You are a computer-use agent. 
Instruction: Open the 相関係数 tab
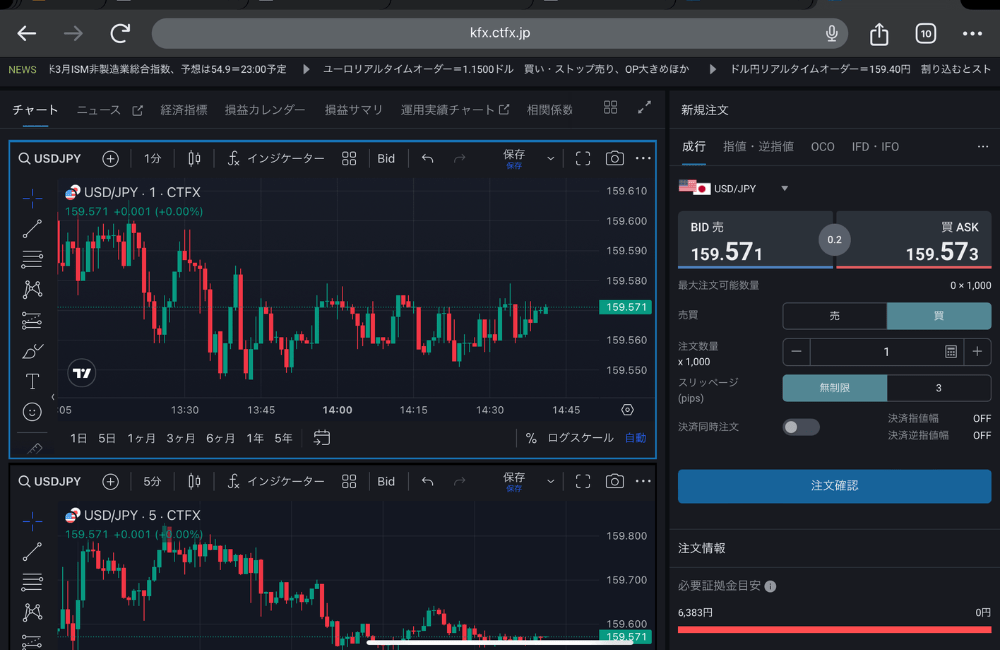[x=549, y=110]
